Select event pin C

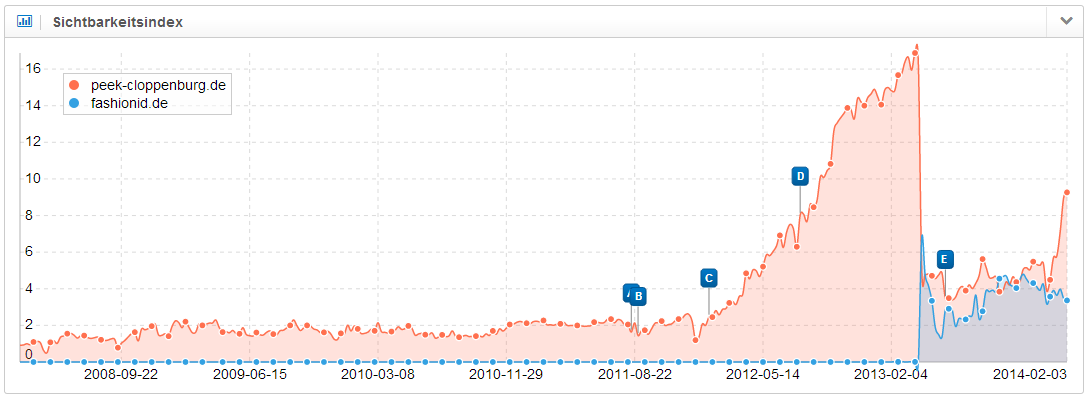[708, 278]
